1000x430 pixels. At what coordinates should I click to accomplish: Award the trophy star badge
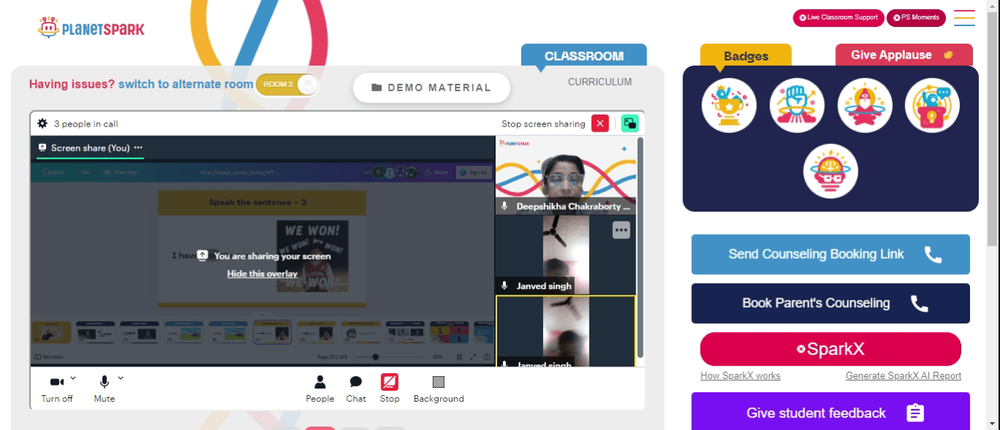tap(729, 105)
